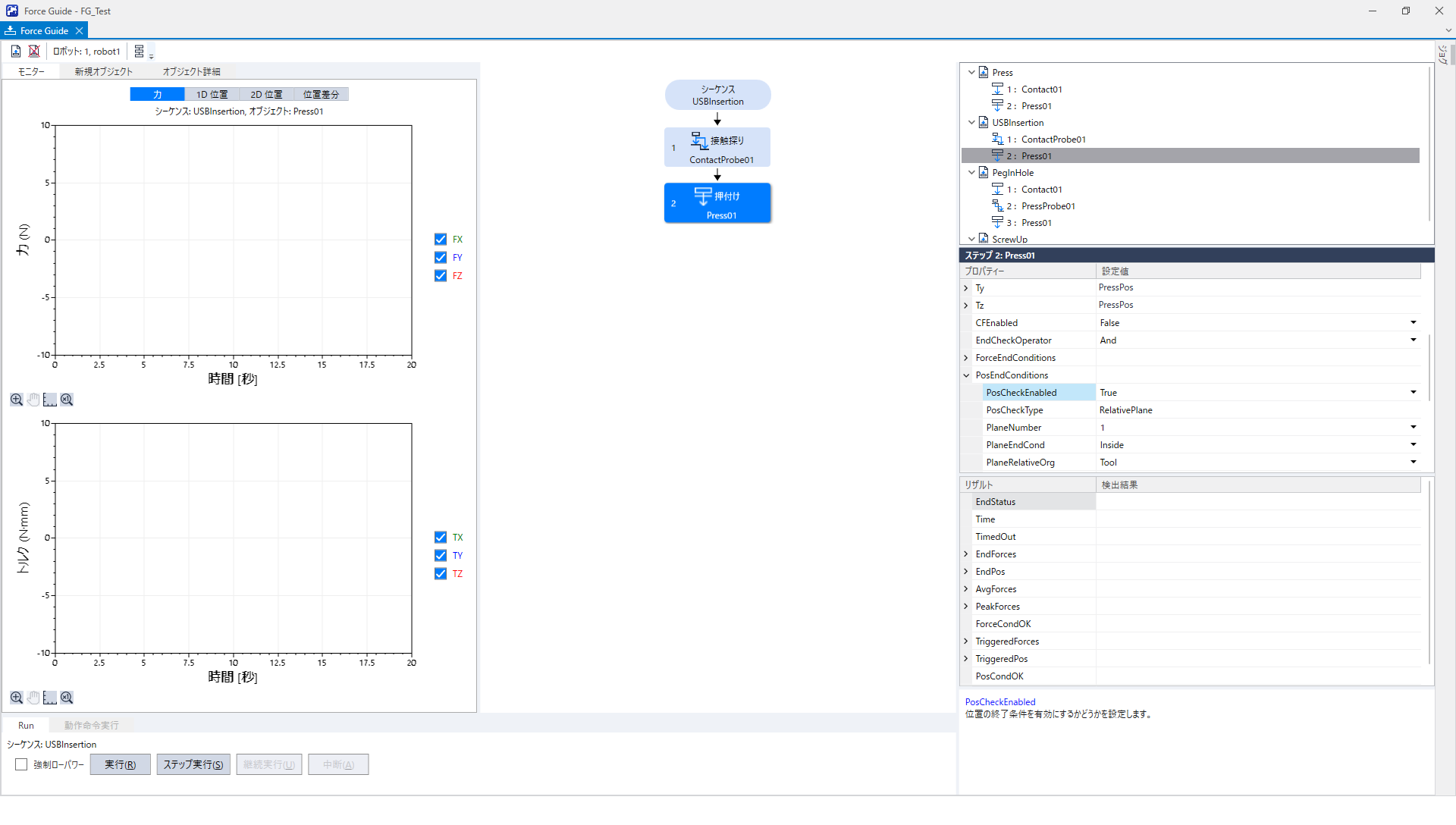Toggle the TZ torque series checkbox
Image resolution: width=1456 pixels, height=825 pixels.
pyautogui.click(x=441, y=573)
